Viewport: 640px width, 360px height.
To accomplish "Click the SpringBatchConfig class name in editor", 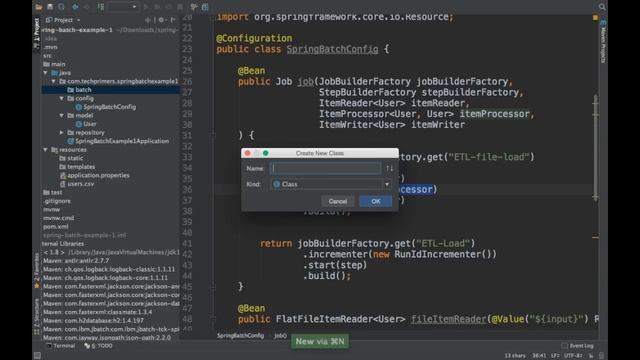I will coord(332,49).
